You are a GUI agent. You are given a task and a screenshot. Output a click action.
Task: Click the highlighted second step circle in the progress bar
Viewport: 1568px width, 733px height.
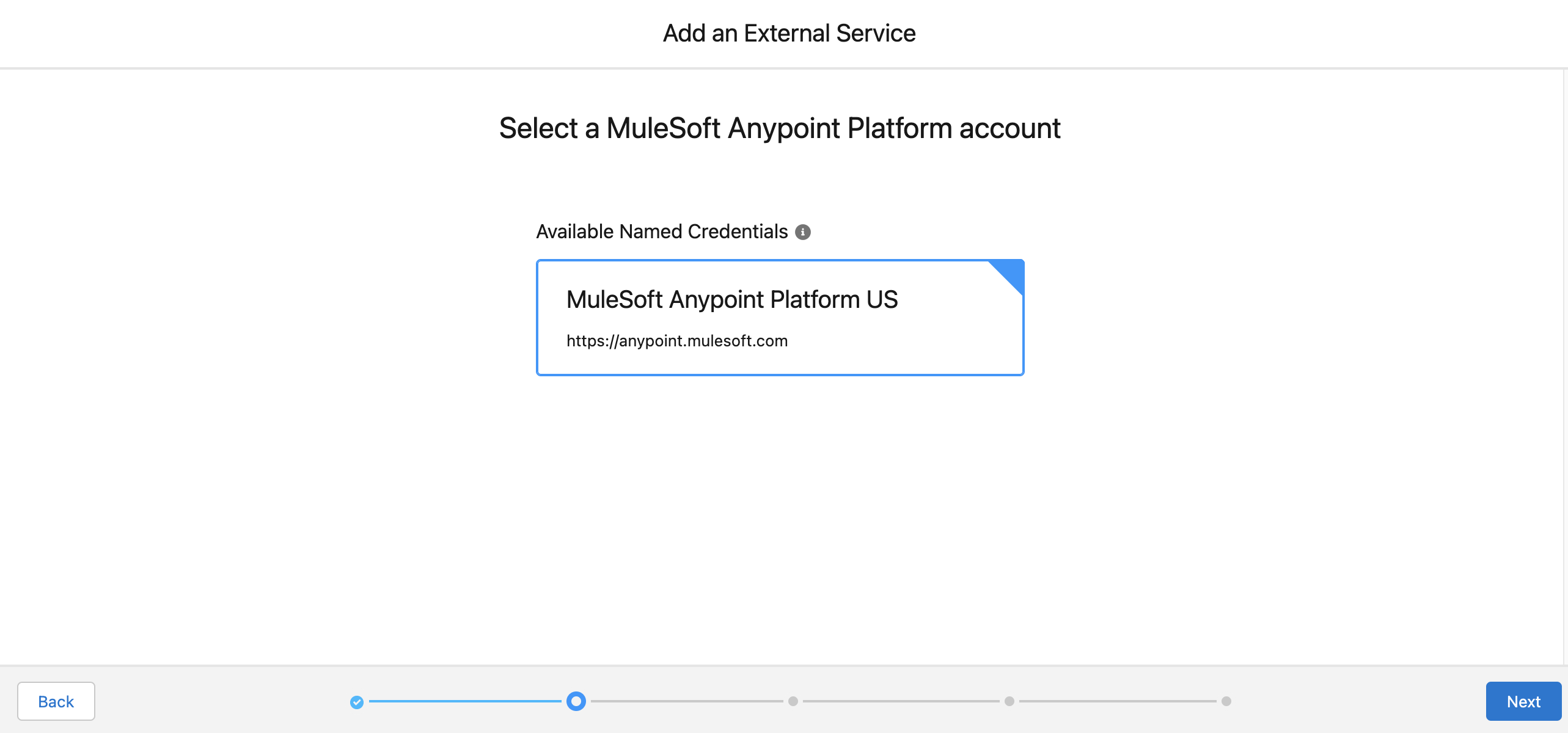point(575,702)
